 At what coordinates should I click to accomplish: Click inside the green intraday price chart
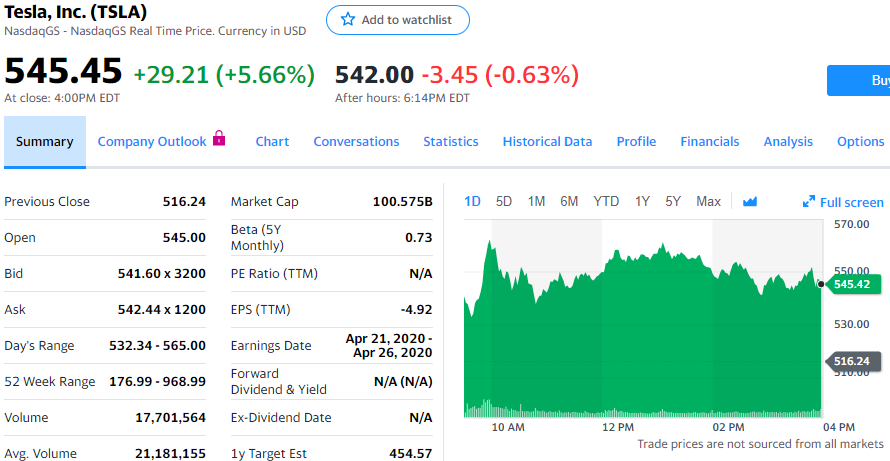[640, 340]
